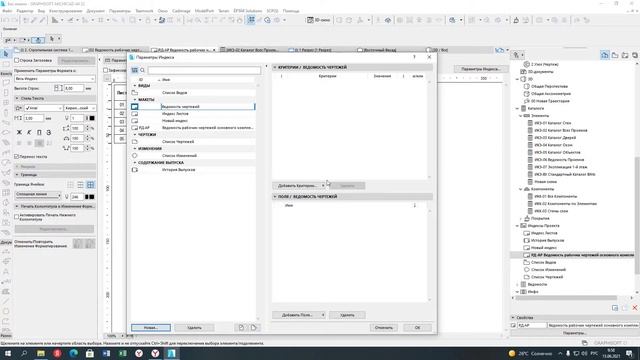Select 'Список Видов' in the index list
The image size is (640, 360).
tap(193, 93)
